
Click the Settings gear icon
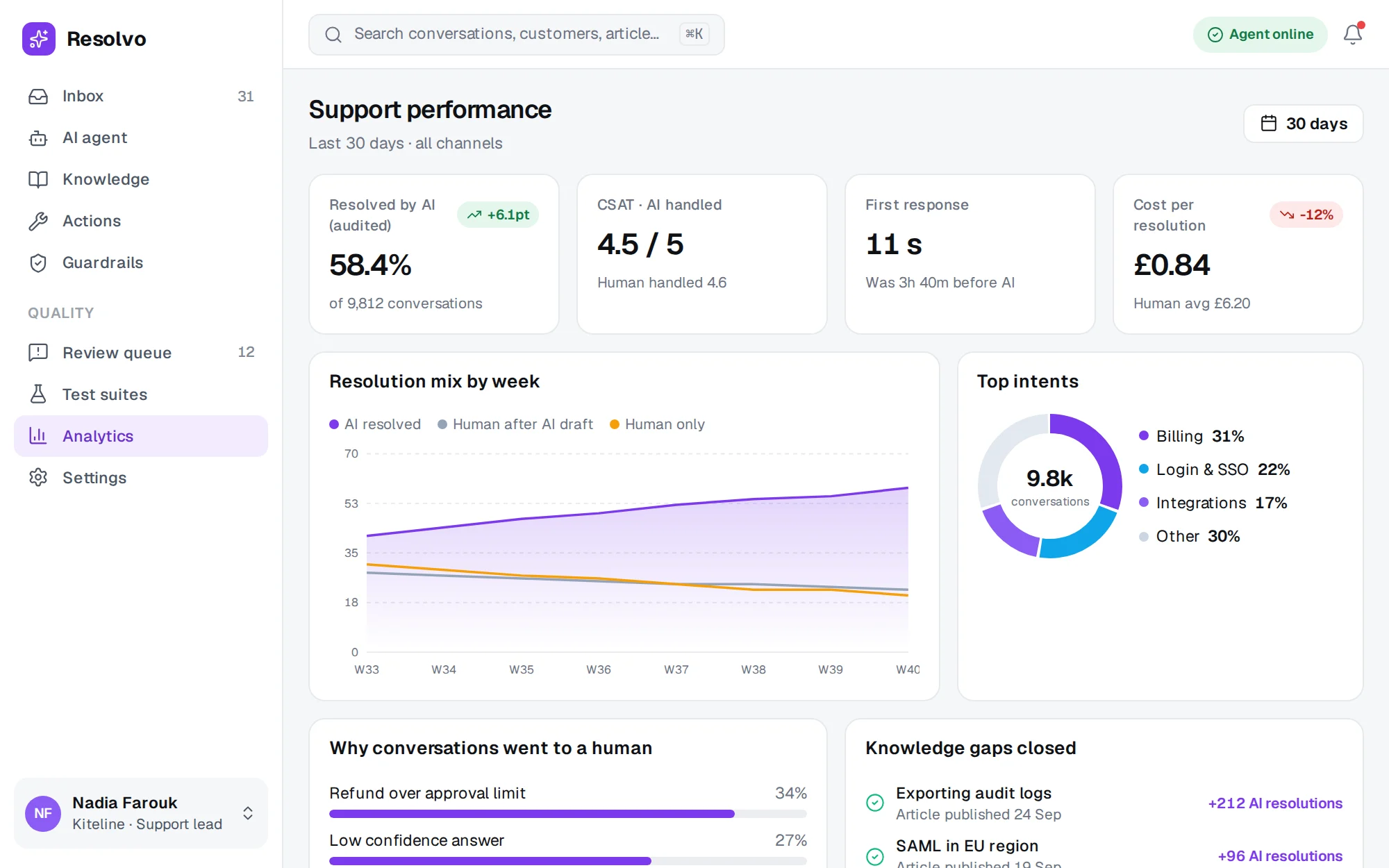tap(38, 478)
